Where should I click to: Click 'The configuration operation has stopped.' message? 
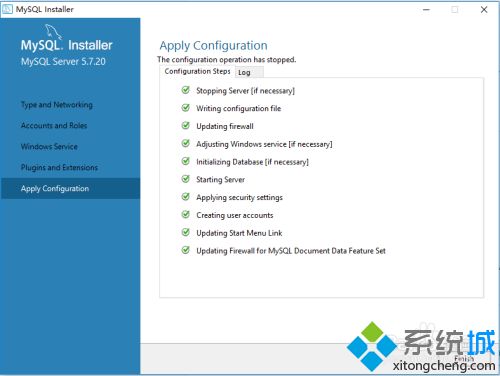(x=226, y=60)
